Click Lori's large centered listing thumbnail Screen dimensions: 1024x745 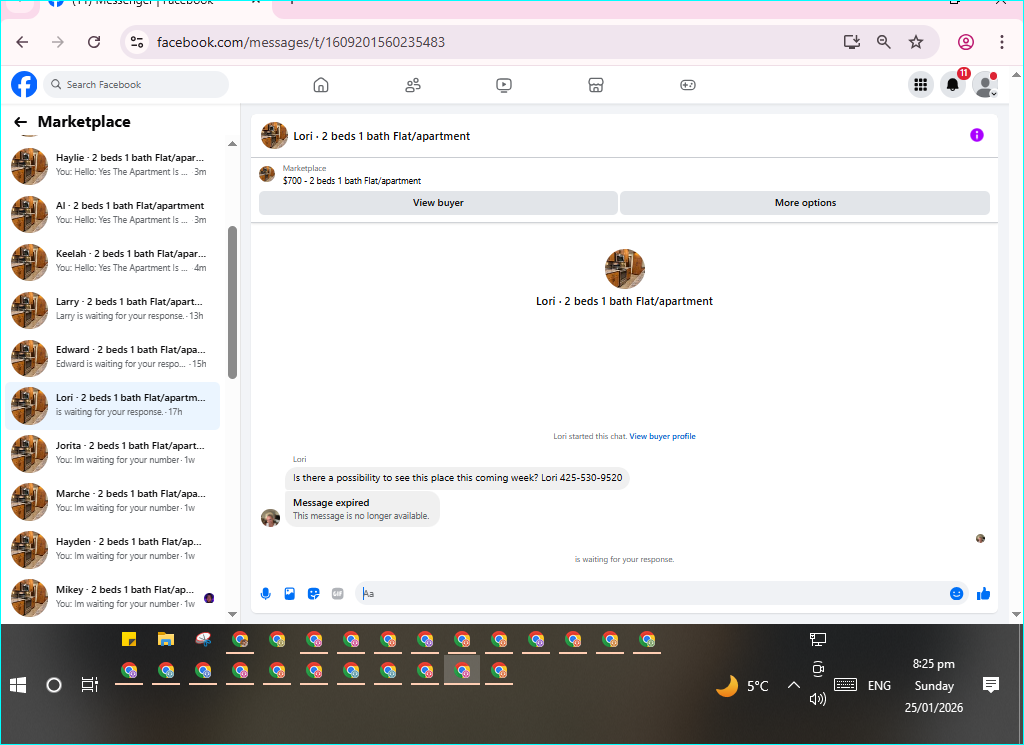point(624,268)
